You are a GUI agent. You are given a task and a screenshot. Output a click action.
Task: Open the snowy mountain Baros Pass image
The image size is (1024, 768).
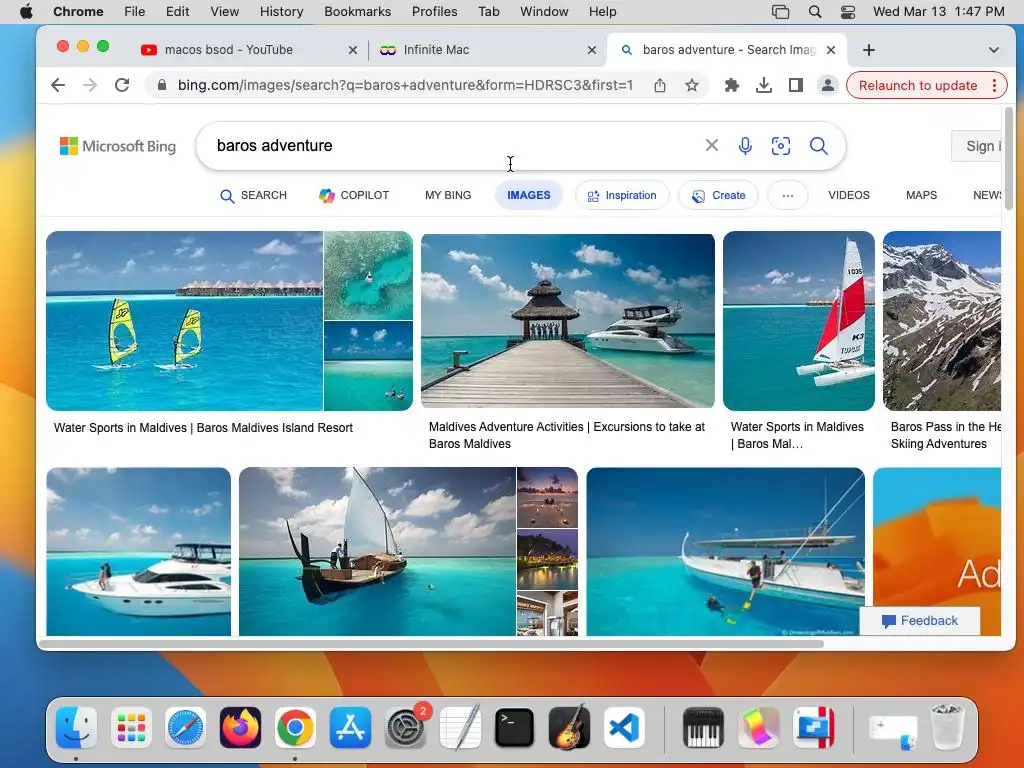tap(942, 321)
